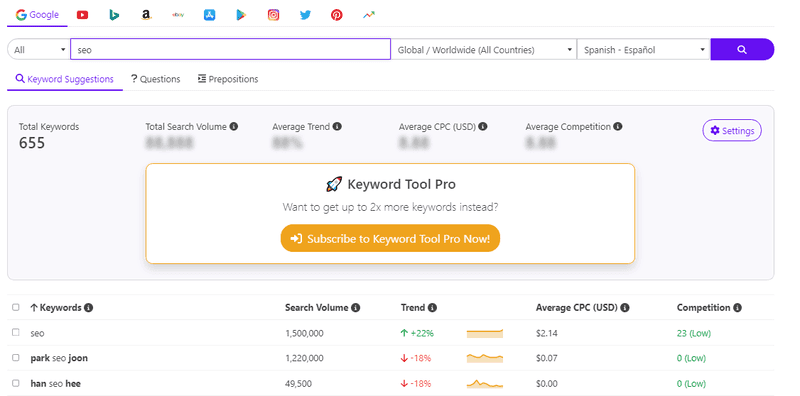Viewport: 800px width, 396px height.
Task: Check the box for keyword seo
Action: [x=16, y=332]
